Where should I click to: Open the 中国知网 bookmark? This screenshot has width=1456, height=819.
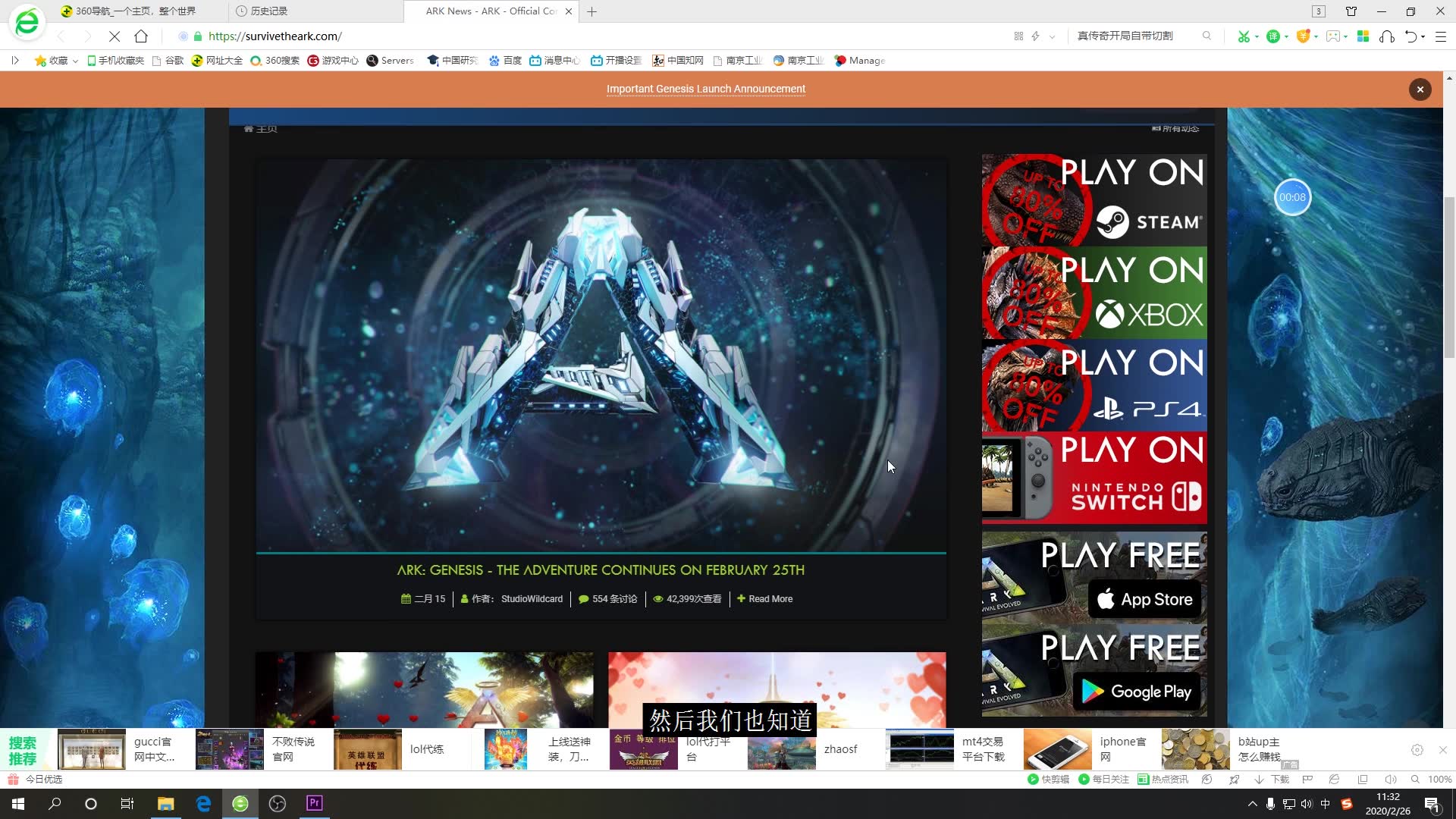click(x=678, y=61)
